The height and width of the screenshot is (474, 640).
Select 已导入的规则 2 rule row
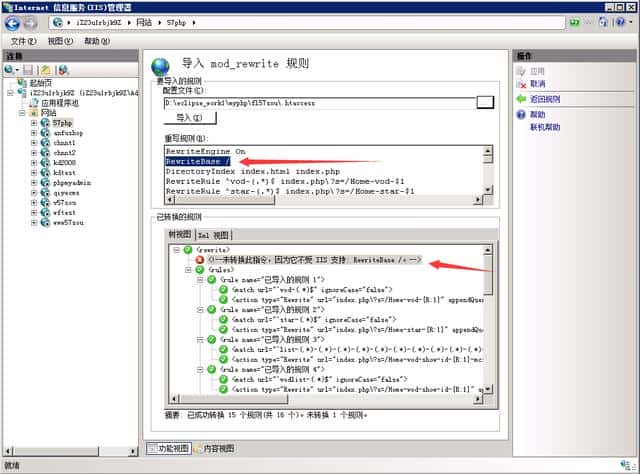coord(272,309)
